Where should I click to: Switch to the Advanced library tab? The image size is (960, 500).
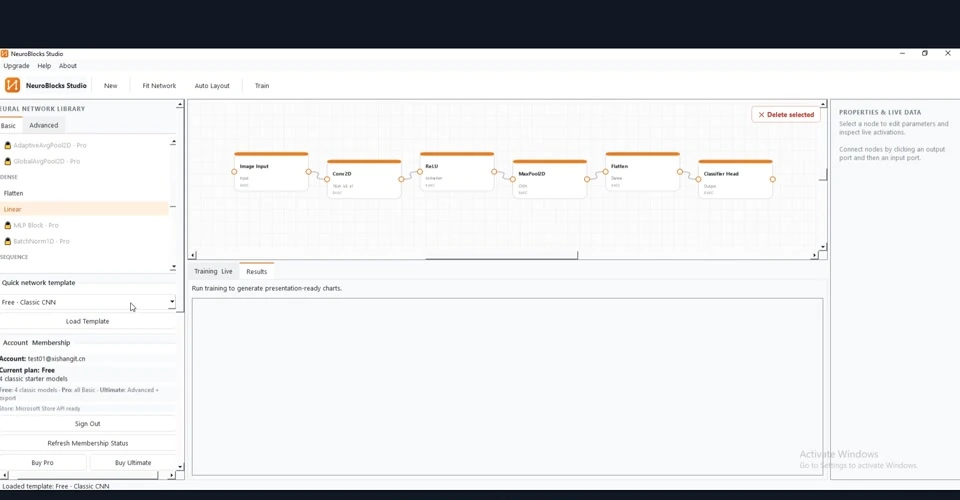click(x=43, y=125)
